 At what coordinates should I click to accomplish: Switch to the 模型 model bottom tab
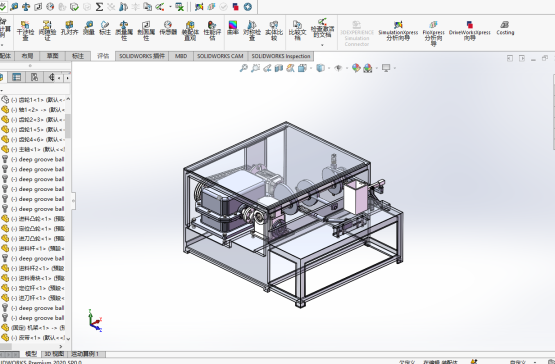click(x=30, y=354)
